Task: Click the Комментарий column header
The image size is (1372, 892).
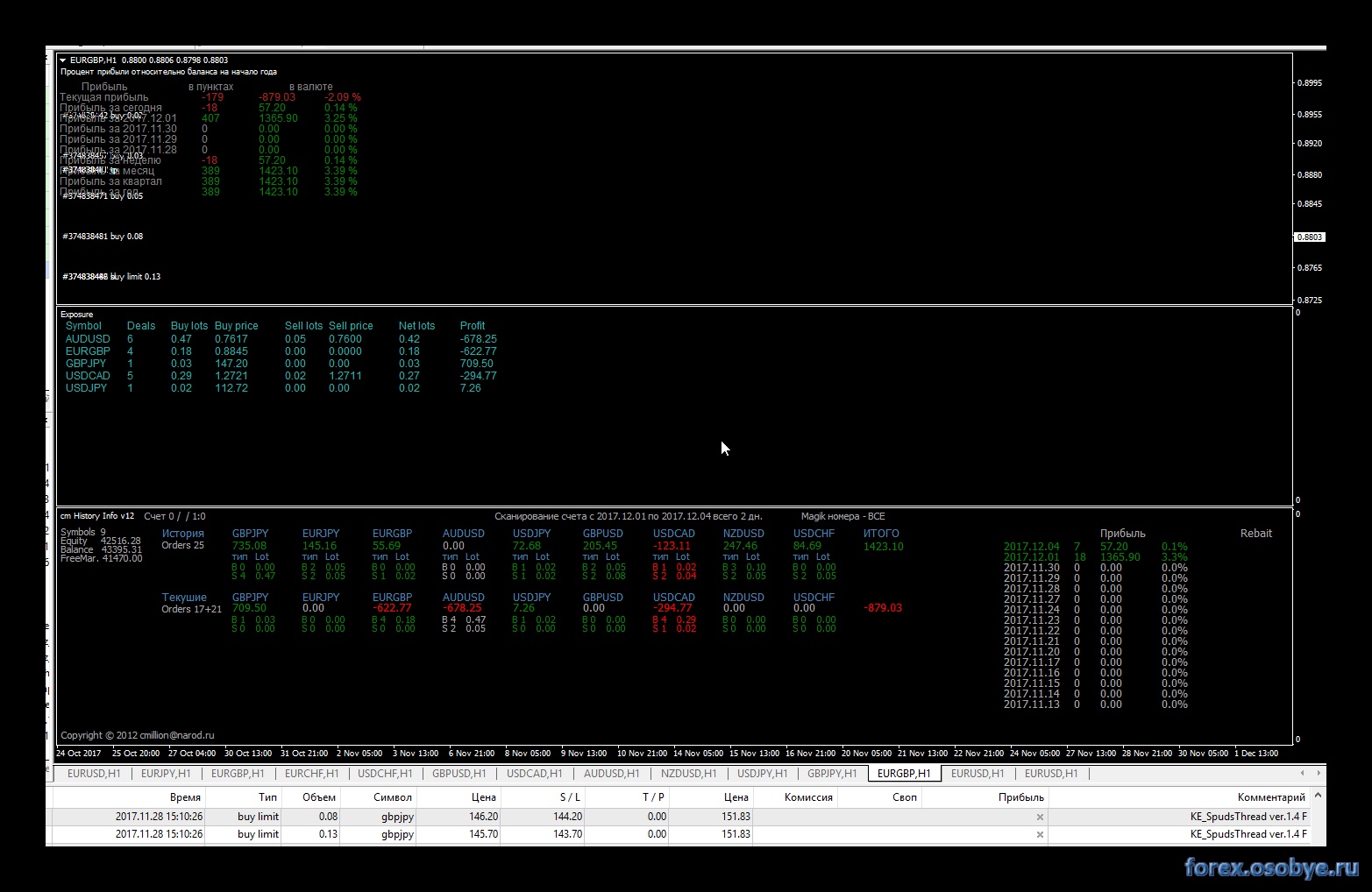Action: 1179,797
